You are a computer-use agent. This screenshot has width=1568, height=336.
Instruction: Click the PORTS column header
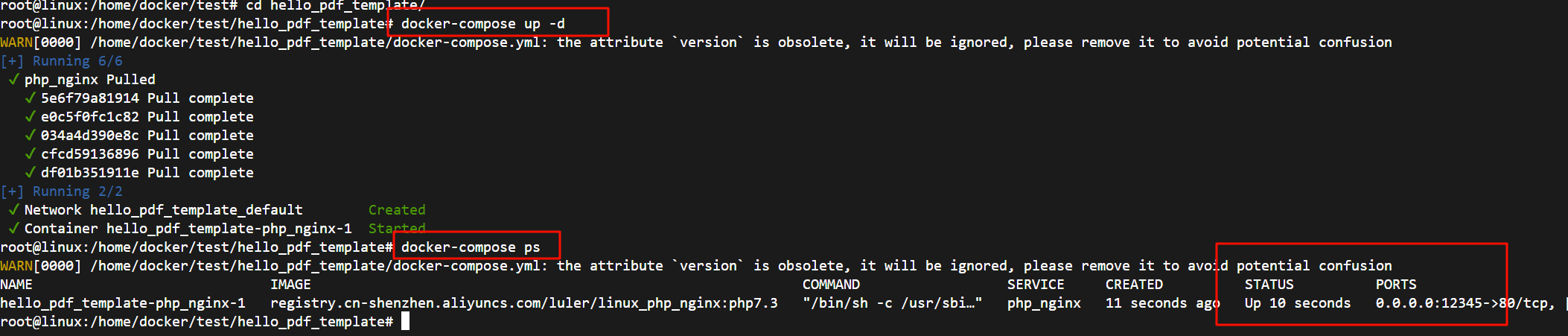tap(1396, 285)
